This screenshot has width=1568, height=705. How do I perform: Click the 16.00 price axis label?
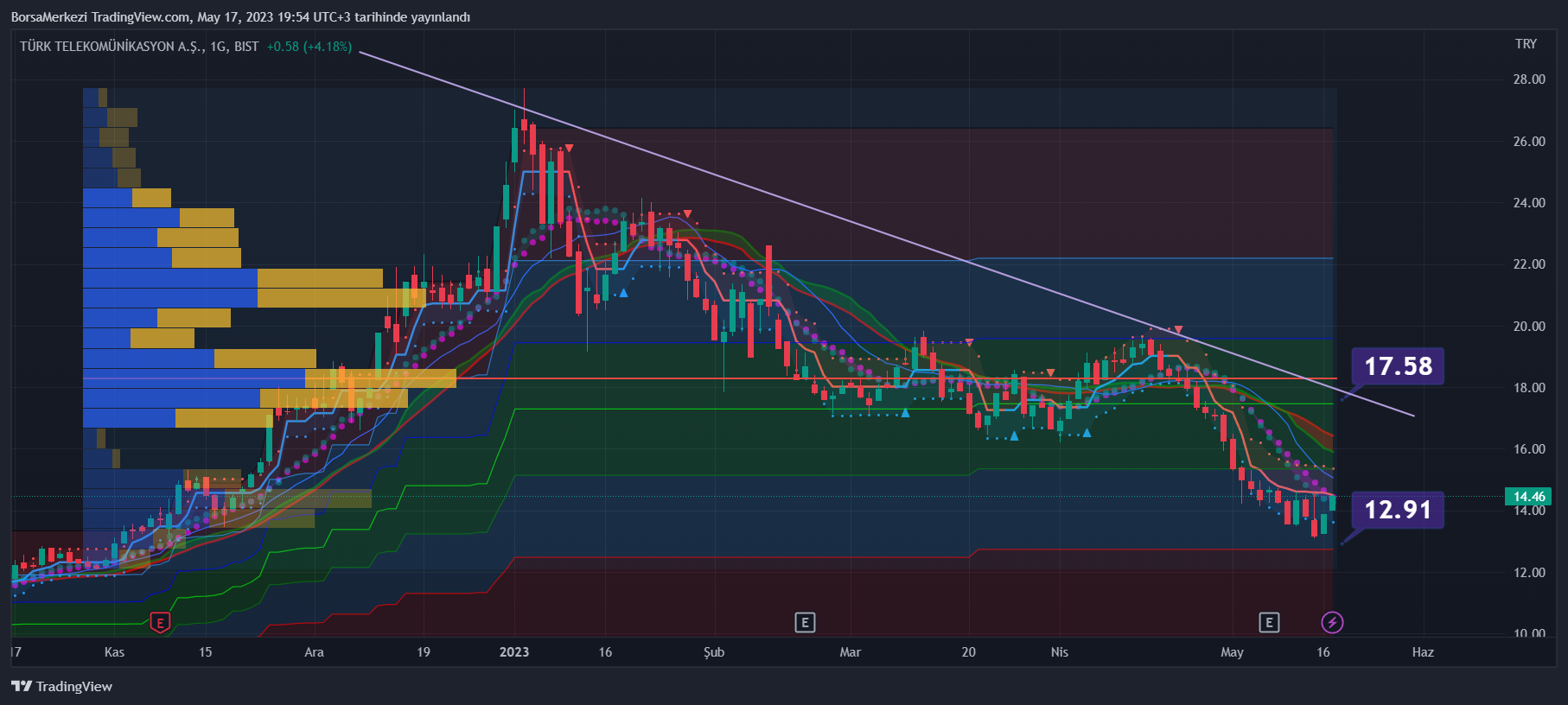[x=1529, y=449]
